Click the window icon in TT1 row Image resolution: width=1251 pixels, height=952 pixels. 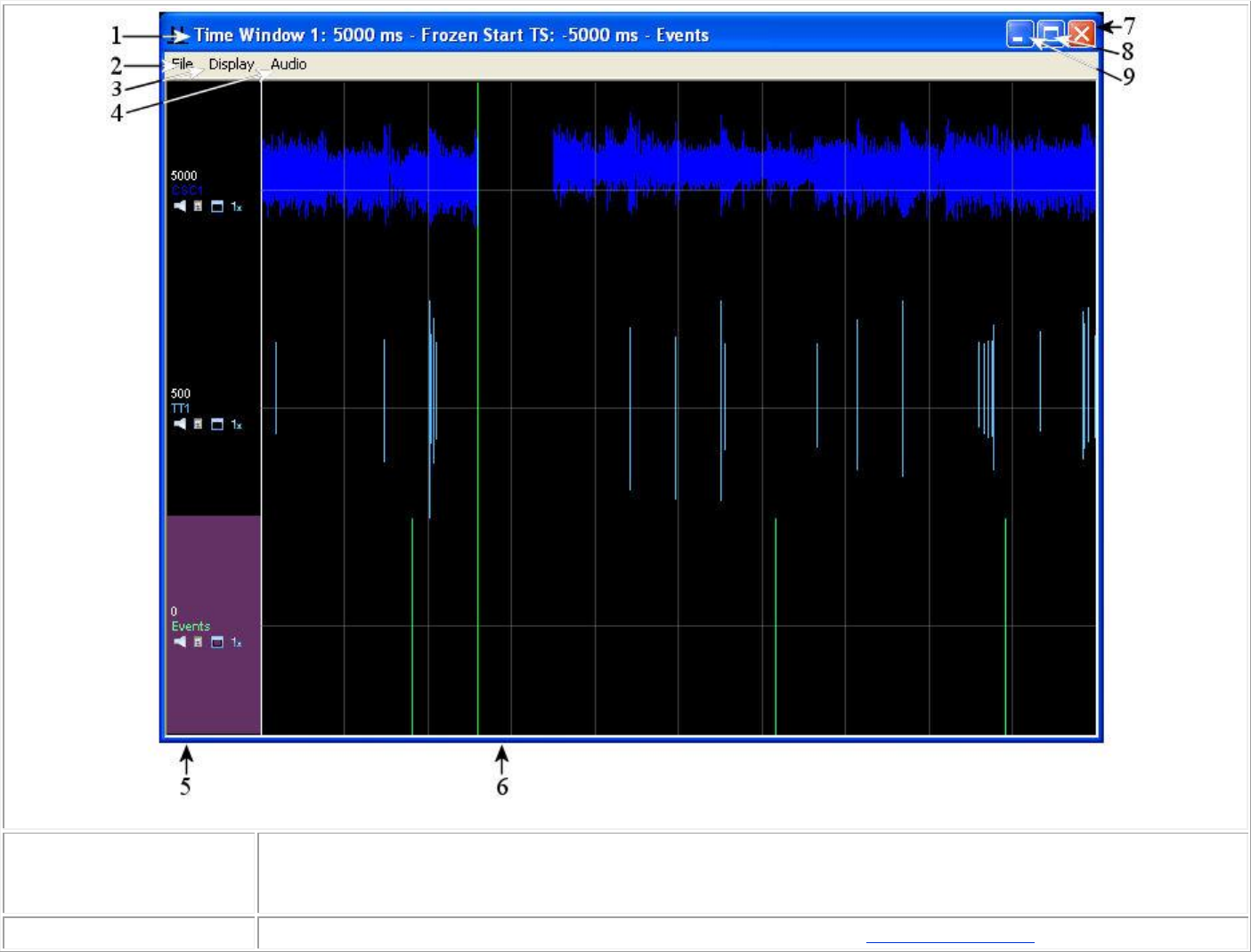(216, 425)
